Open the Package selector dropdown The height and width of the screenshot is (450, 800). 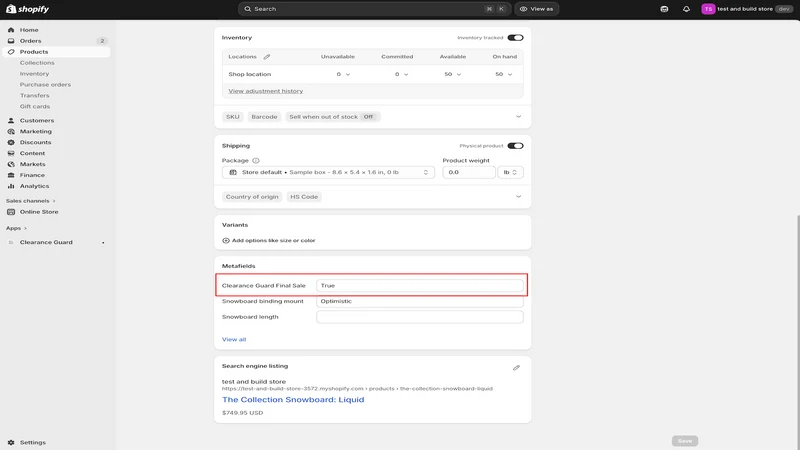coord(328,172)
